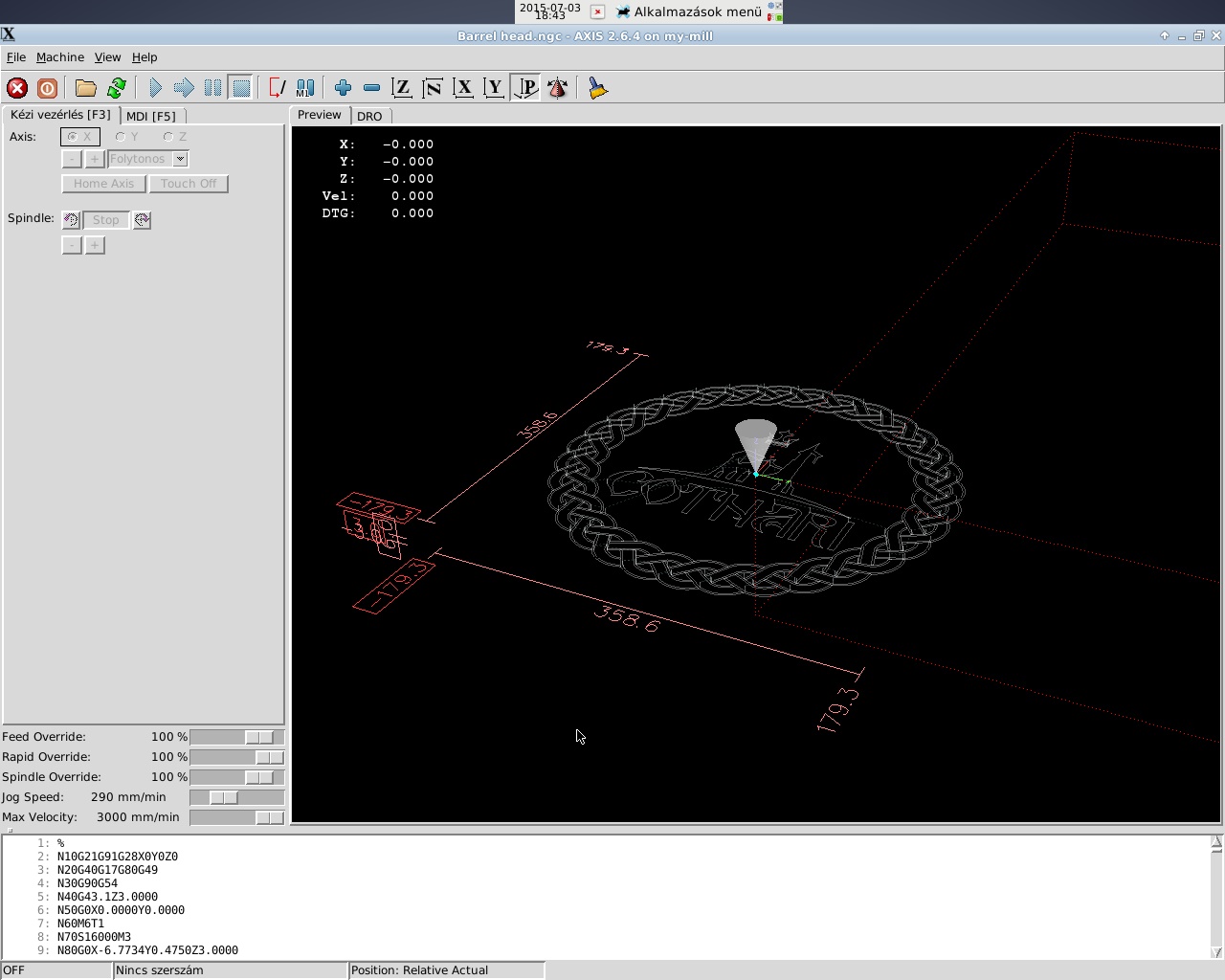Toggle optional pause M1 icon
The height and width of the screenshot is (980, 1225).
305,88
